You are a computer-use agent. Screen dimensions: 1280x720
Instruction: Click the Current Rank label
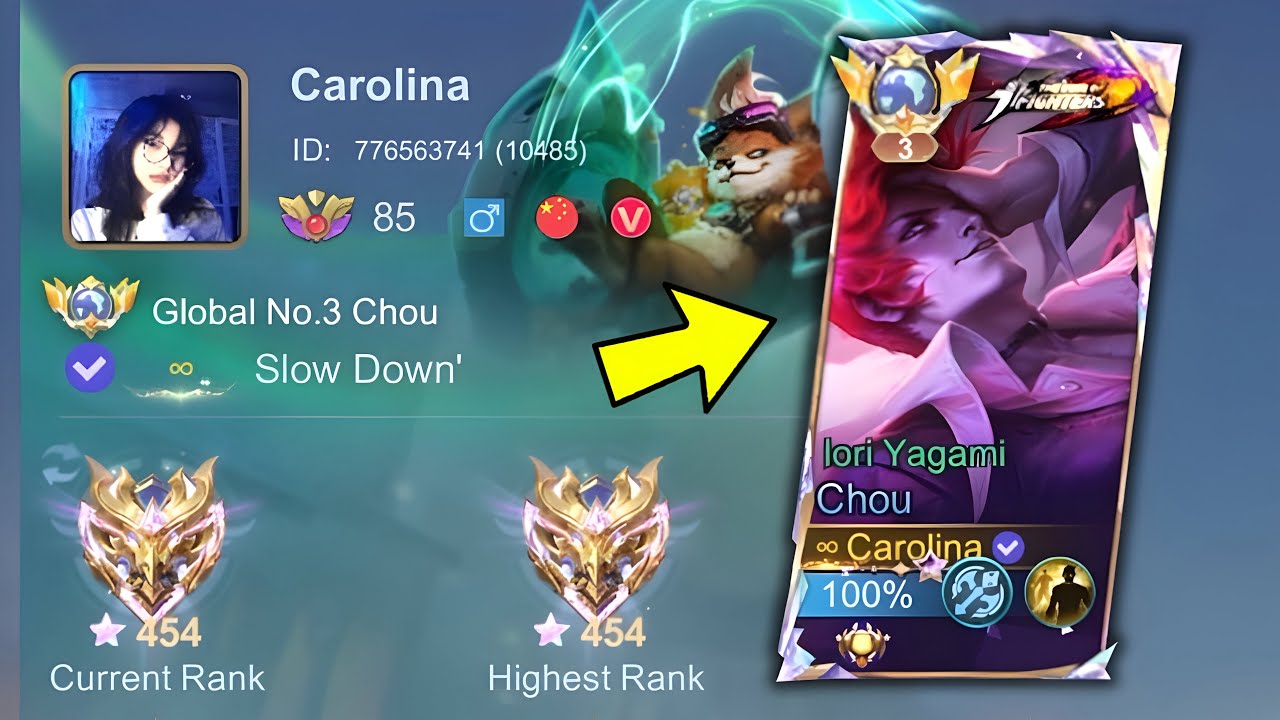tap(157, 678)
